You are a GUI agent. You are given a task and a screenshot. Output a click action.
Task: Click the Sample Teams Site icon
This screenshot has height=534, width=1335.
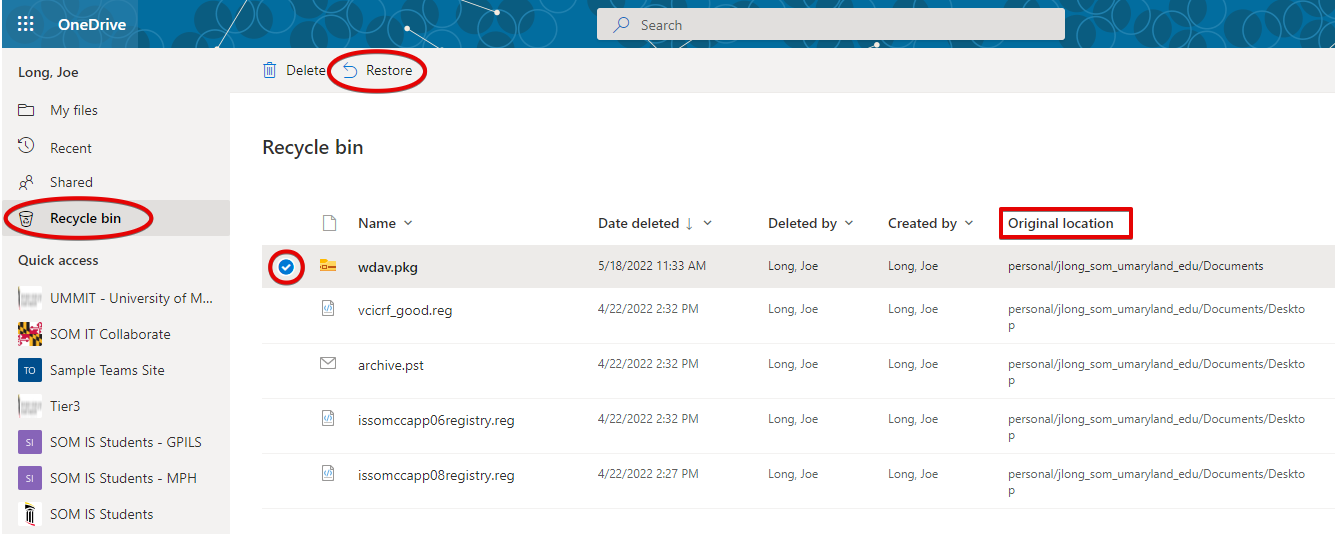[30, 370]
